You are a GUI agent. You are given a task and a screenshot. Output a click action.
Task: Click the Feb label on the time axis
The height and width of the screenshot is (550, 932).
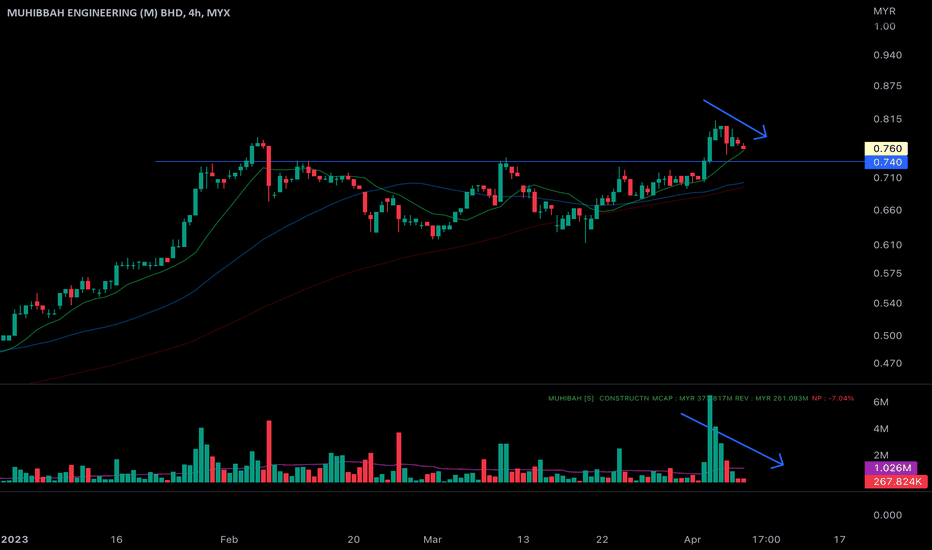coord(229,540)
